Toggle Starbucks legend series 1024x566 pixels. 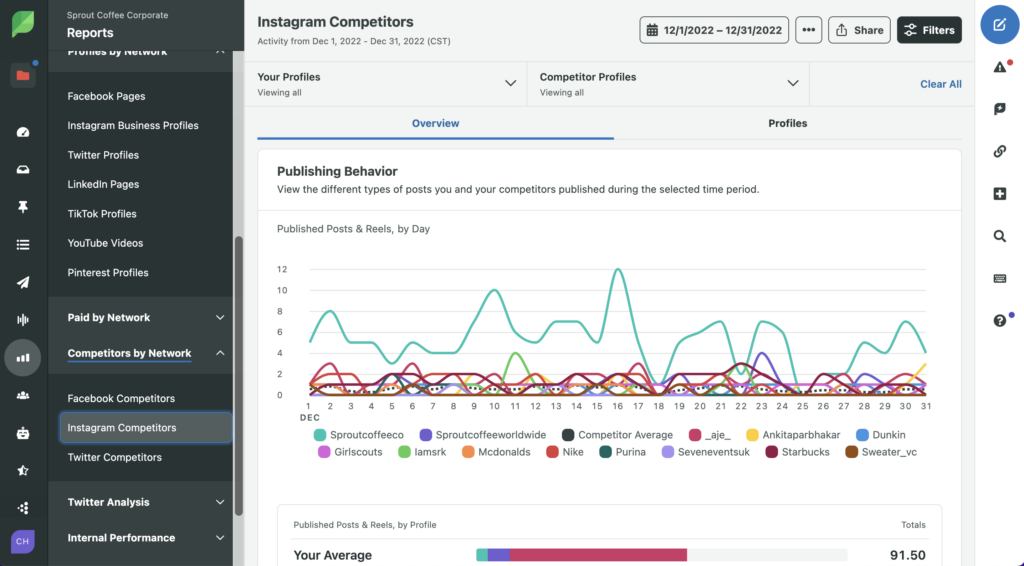797,452
